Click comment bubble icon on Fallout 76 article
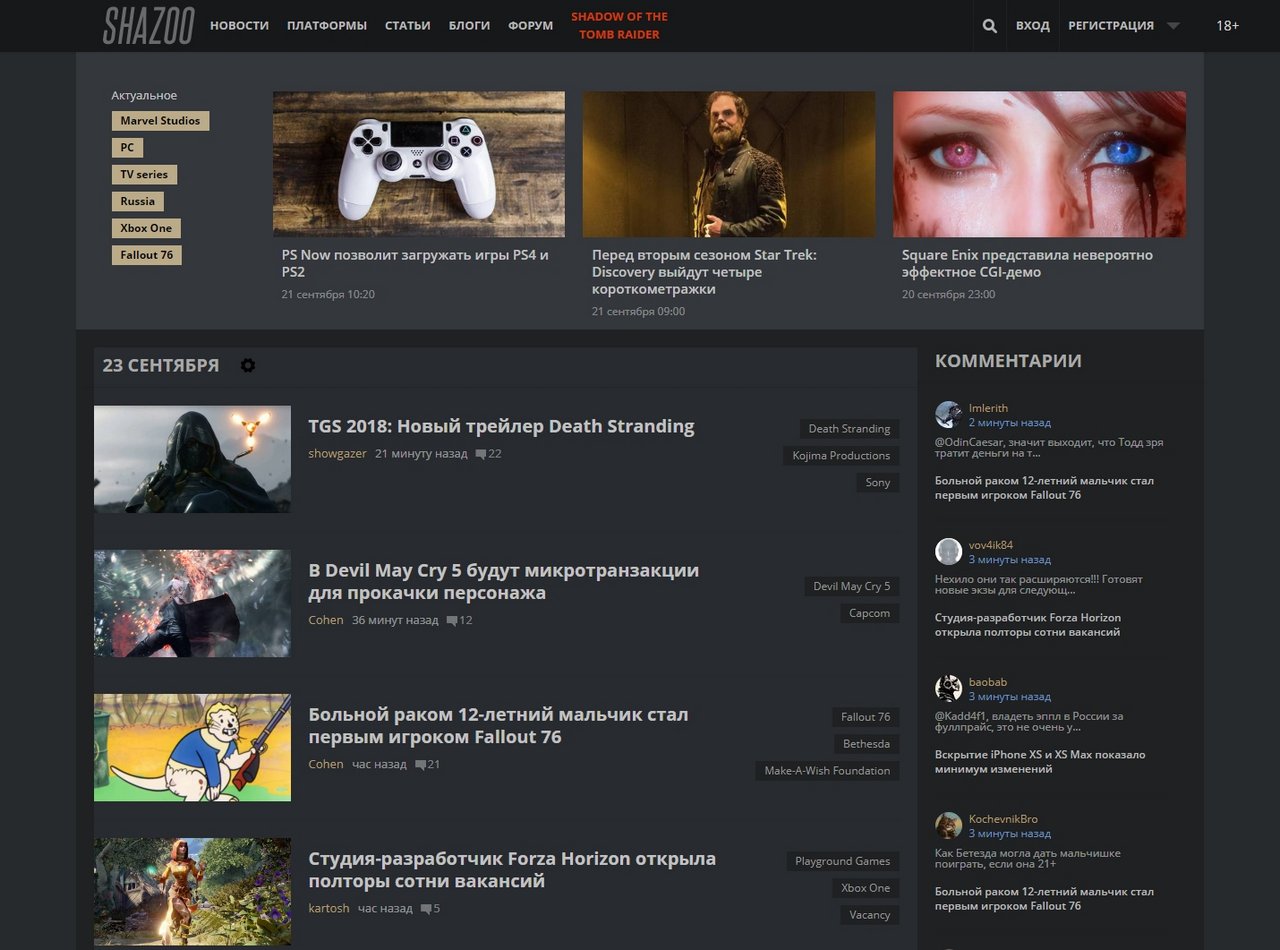Screen dimensions: 1280x950 tap(420, 764)
